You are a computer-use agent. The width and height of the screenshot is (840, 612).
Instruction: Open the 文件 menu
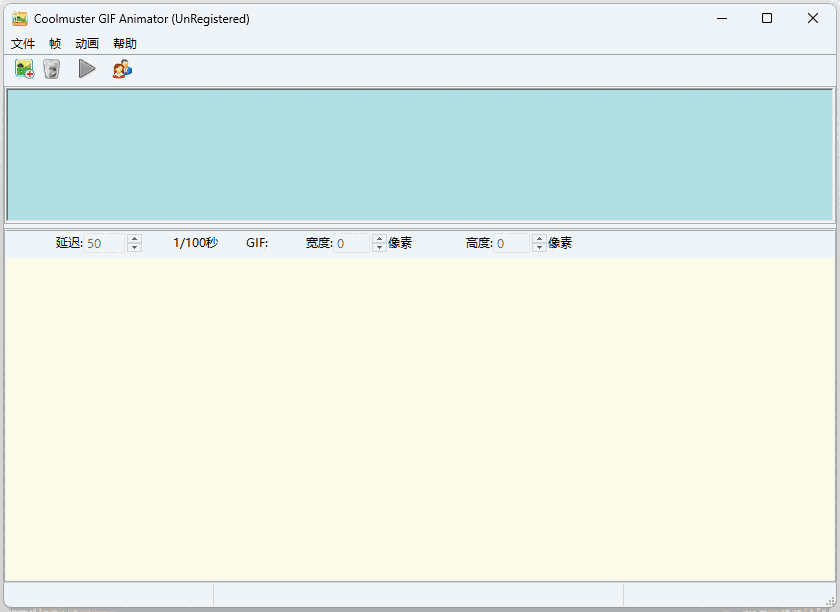pyautogui.click(x=23, y=43)
